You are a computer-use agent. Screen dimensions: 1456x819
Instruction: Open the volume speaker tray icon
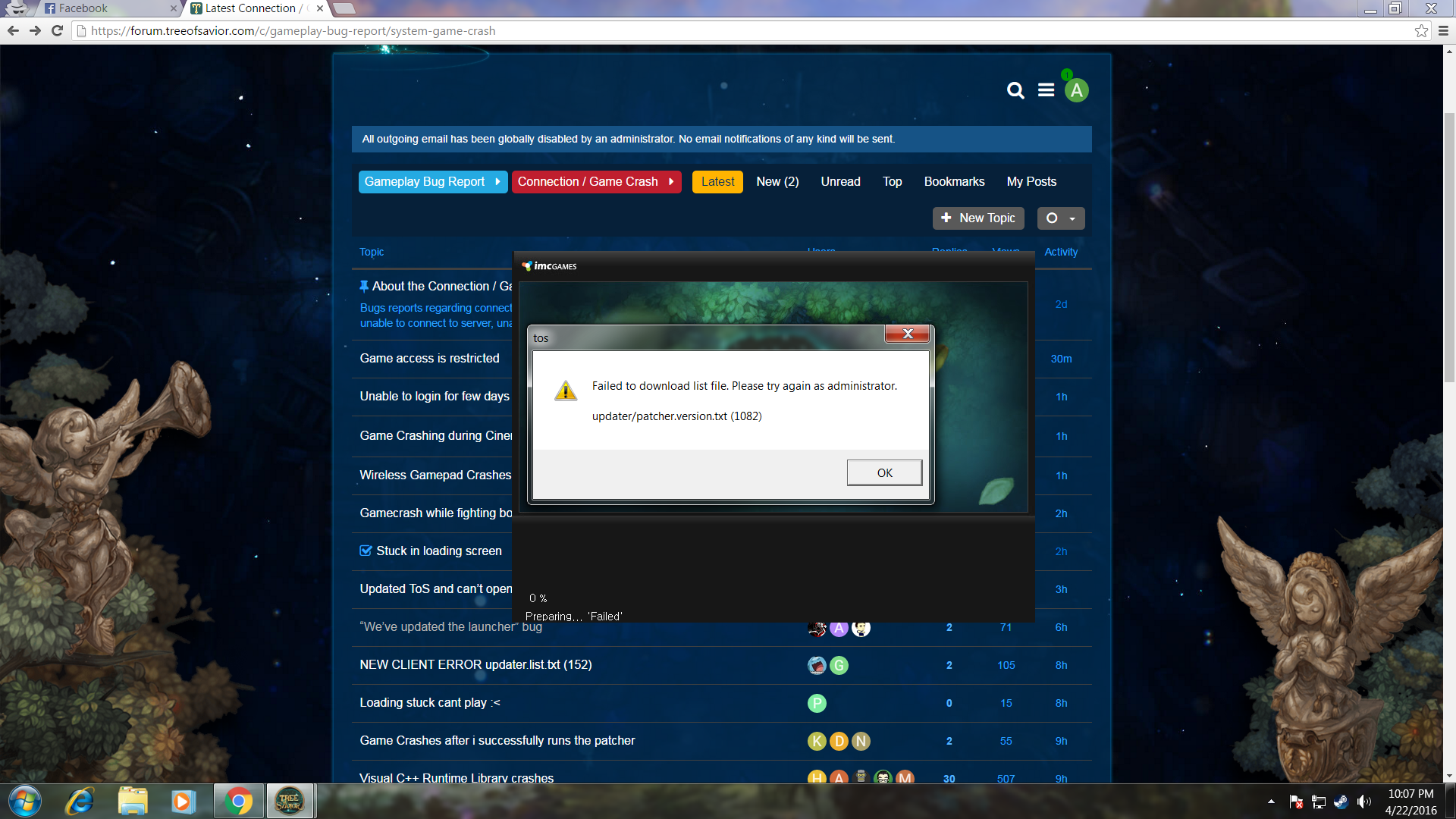click(x=1363, y=802)
